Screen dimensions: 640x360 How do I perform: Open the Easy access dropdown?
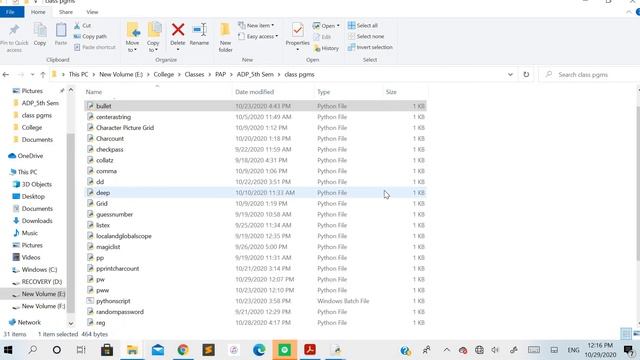click(x=258, y=36)
